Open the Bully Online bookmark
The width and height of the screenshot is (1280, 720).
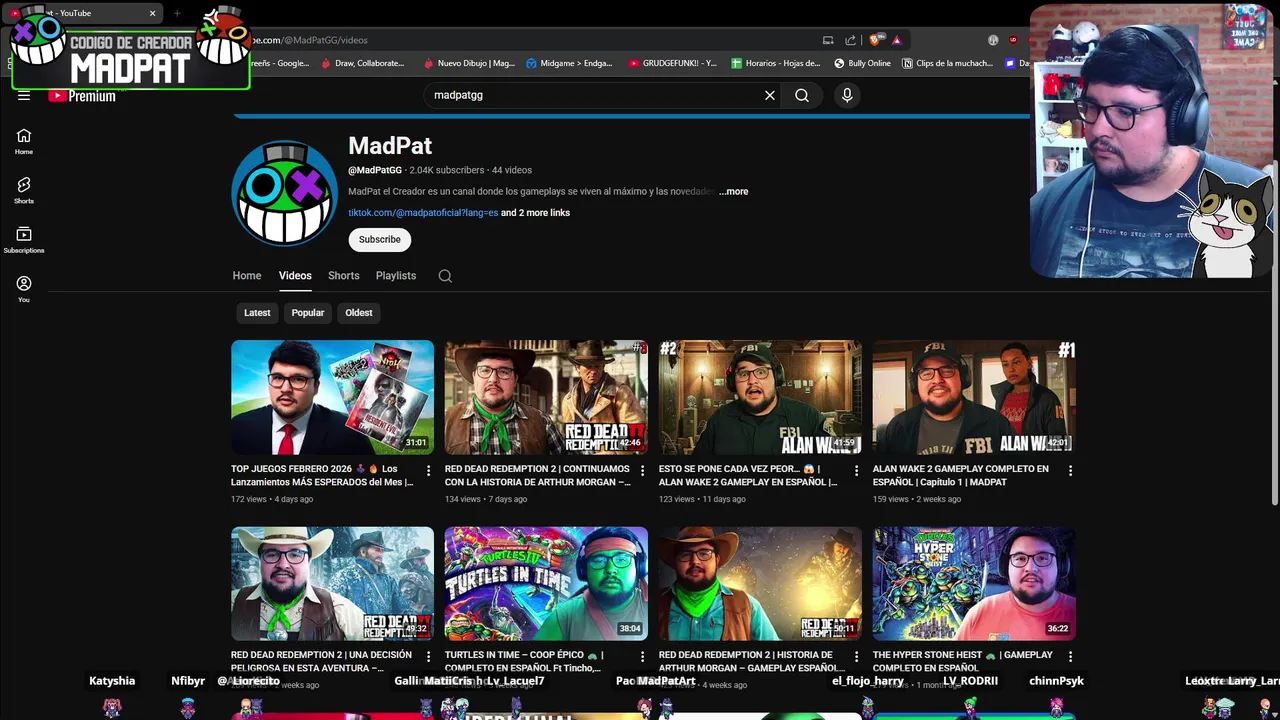tap(862, 63)
